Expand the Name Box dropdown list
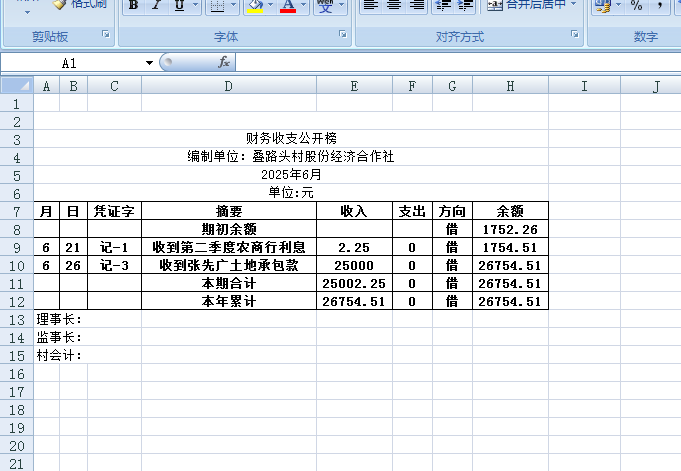 point(150,62)
